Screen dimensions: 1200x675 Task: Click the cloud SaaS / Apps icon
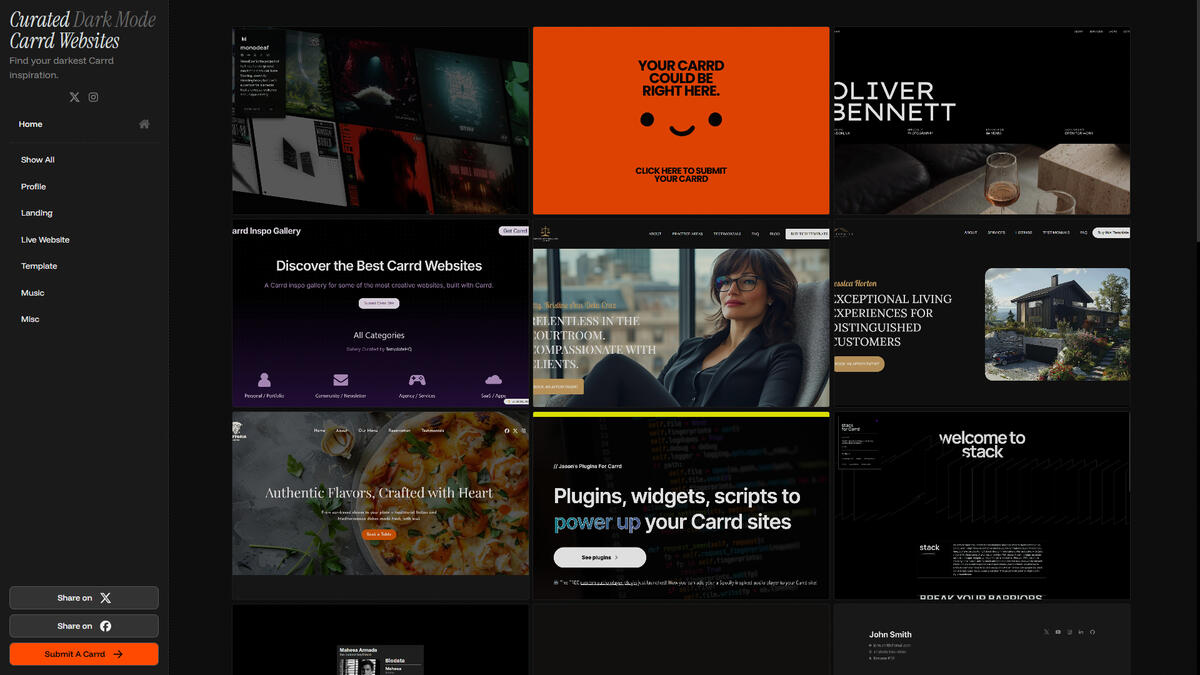pos(493,380)
